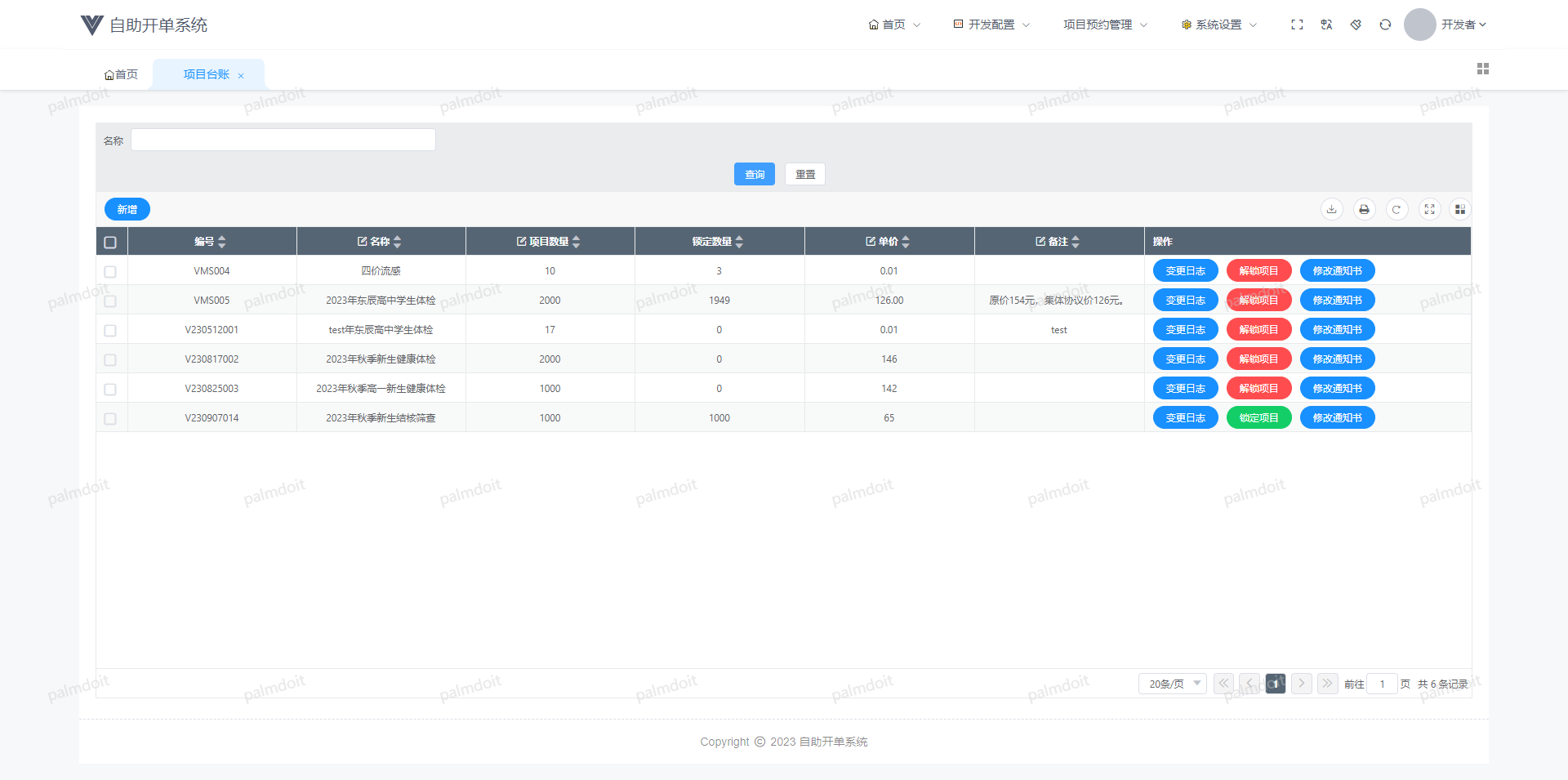Click the 查询 search button
Screen dimensions: 1568x780
tap(755, 174)
